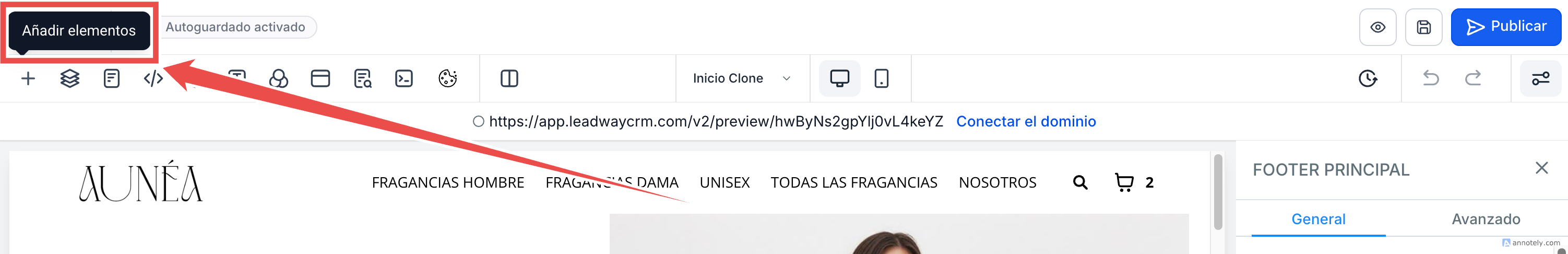Click the plus Add elements icon

(x=28, y=78)
